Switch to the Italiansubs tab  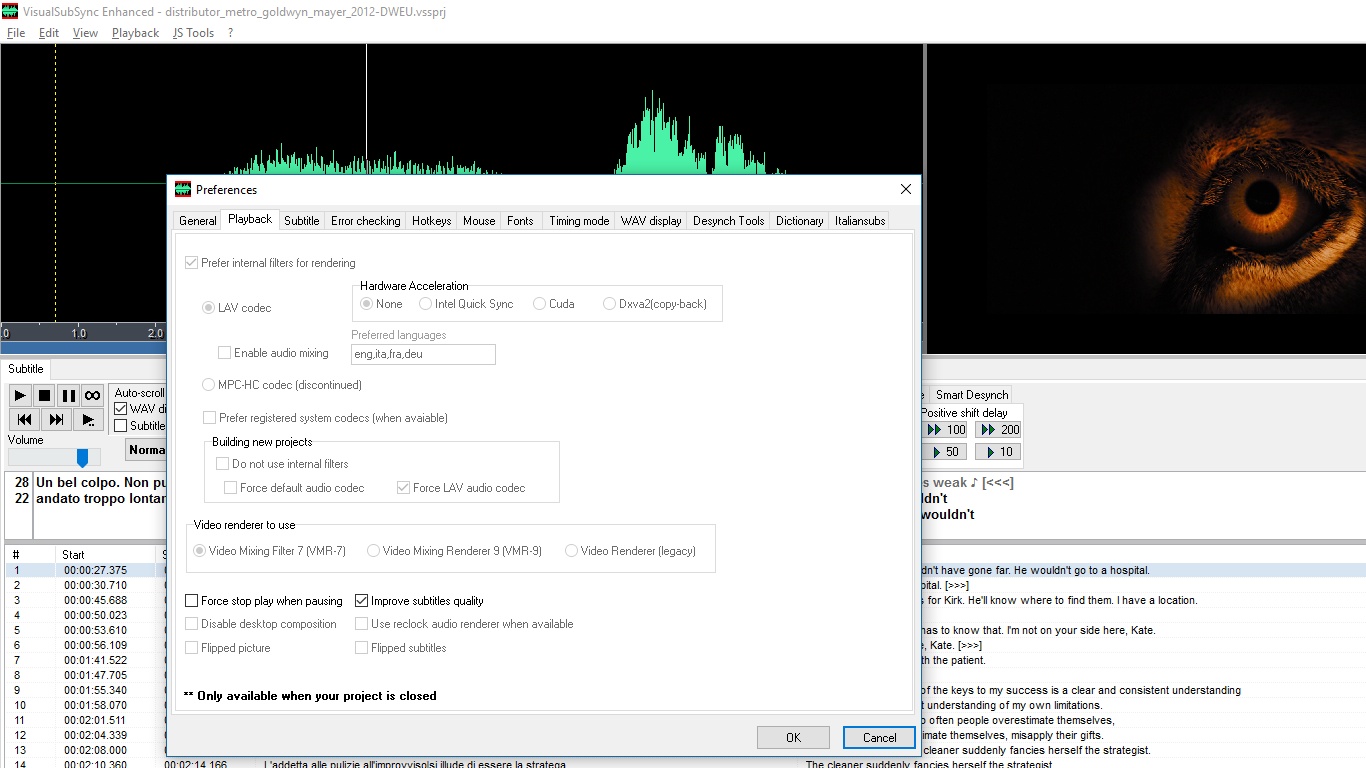pyautogui.click(x=861, y=221)
